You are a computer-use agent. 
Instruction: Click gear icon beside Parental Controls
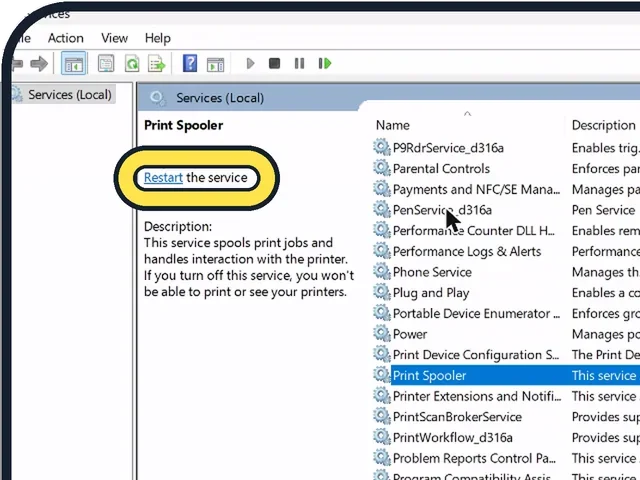tap(382, 168)
